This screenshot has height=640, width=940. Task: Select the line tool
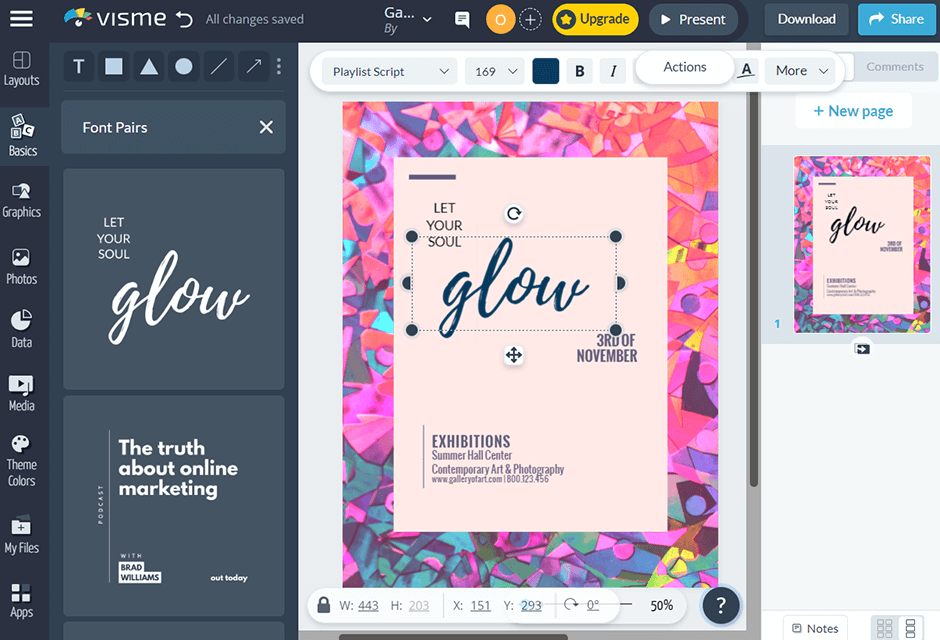tap(218, 67)
